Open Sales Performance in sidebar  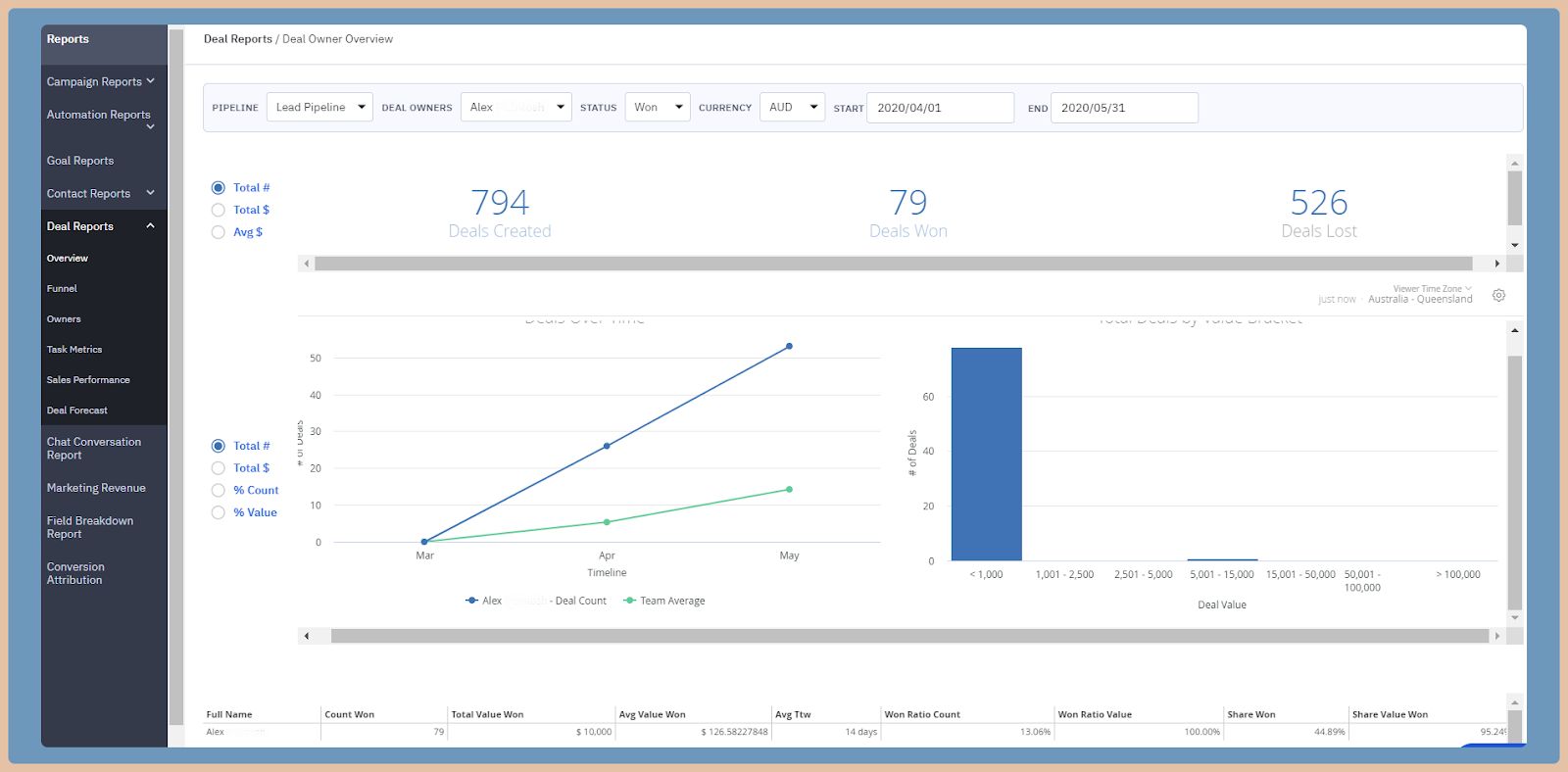click(88, 379)
